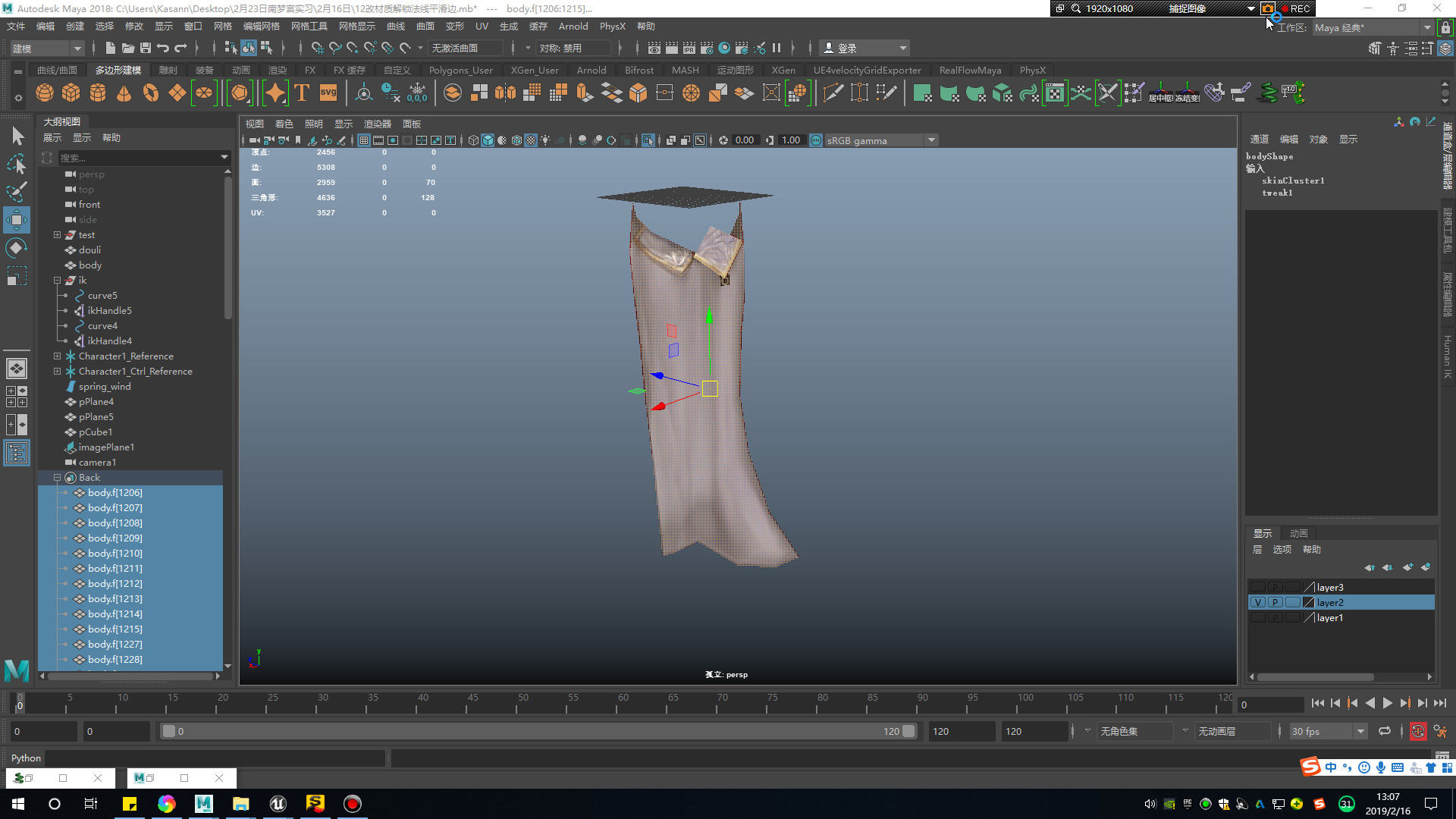Viewport: 1456px width, 819px height.
Task: Click the open scene folder icon
Action: point(128,48)
